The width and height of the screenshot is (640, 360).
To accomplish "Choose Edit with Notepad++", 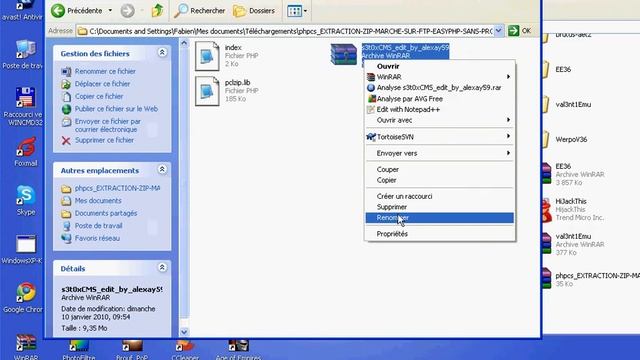I will pyautogui.click(x=440, y=109).
